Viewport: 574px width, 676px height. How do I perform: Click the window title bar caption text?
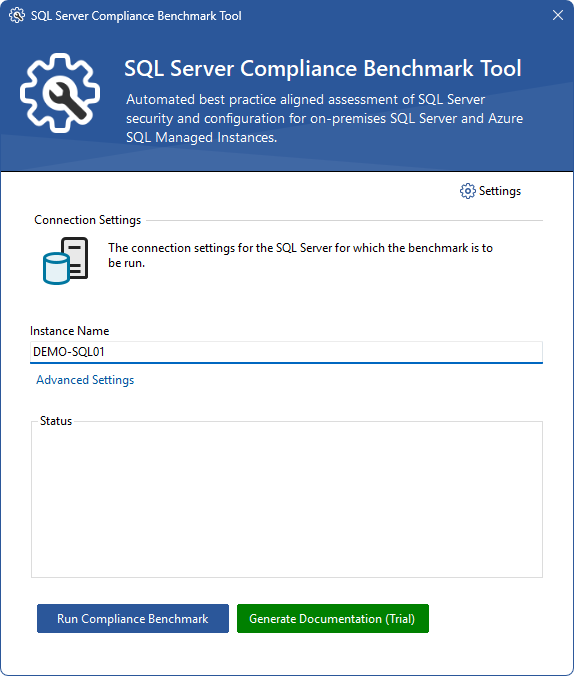136,16
